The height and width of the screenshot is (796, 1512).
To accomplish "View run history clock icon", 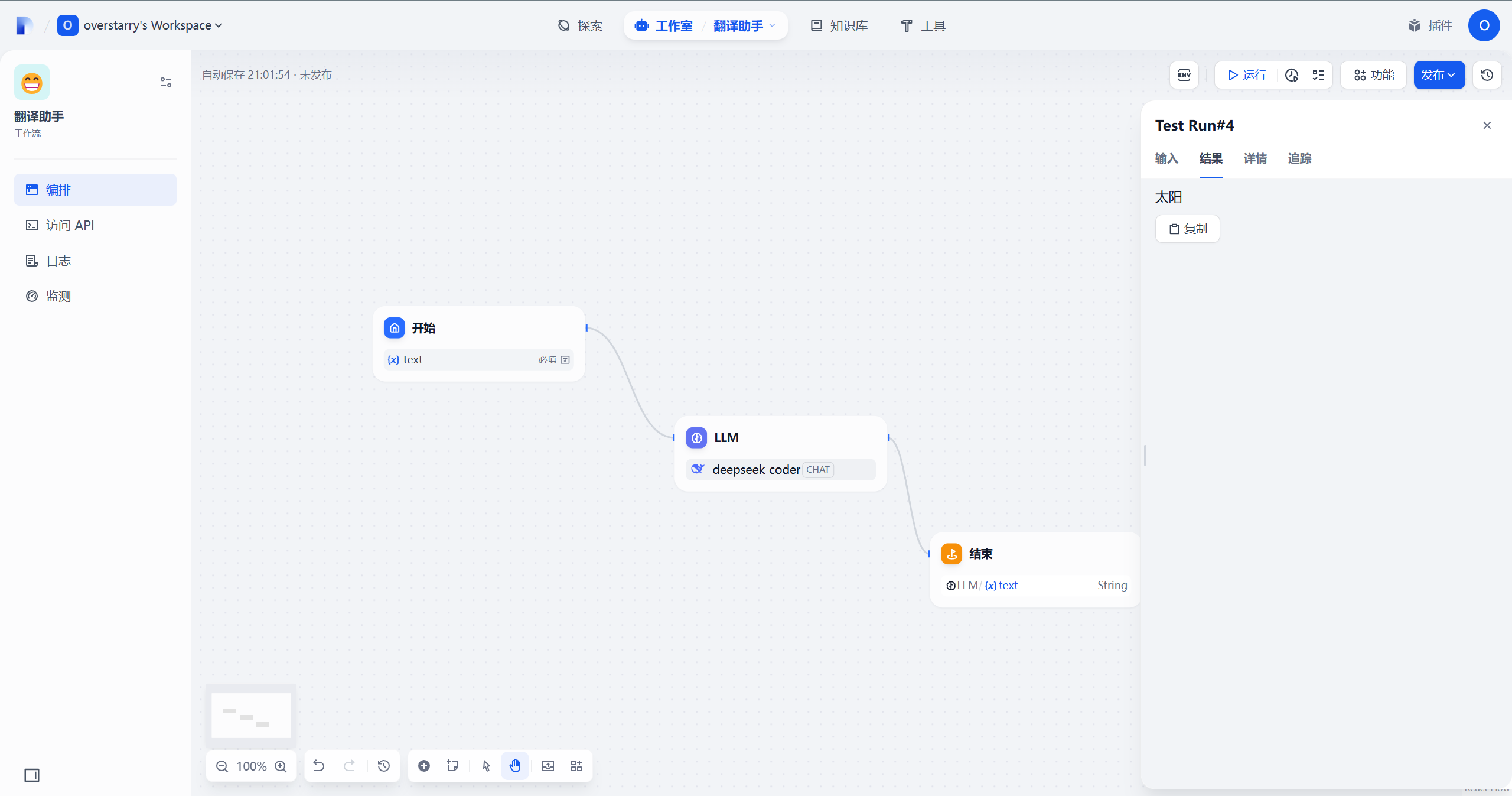I will point(1292,75).
